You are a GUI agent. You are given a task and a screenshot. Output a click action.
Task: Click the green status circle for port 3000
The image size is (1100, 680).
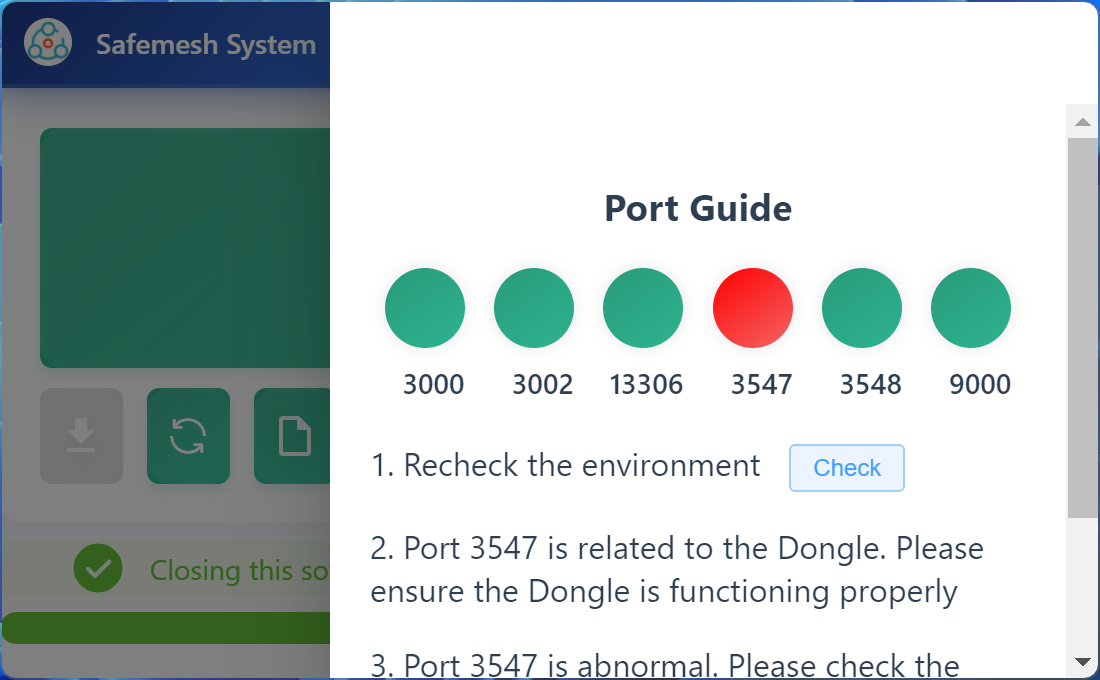[425, 308]
